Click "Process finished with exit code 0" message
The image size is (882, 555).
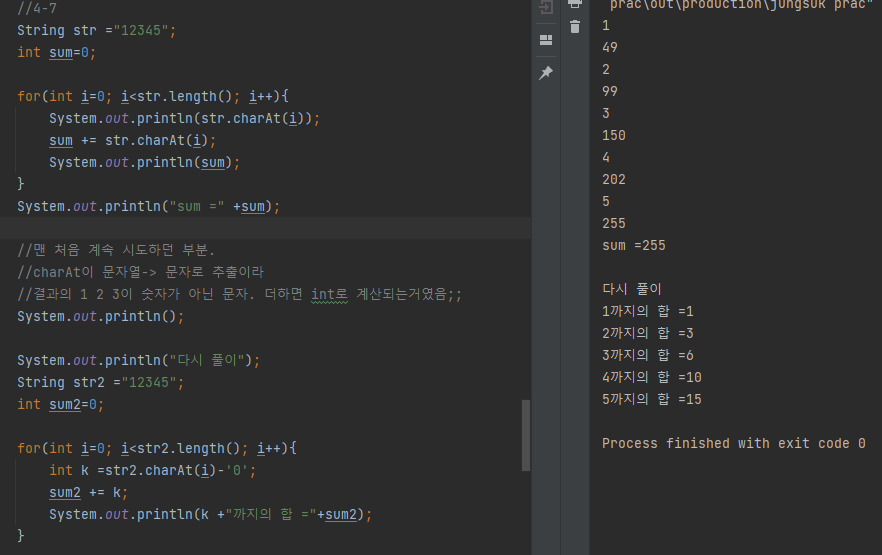coord(734,444)
